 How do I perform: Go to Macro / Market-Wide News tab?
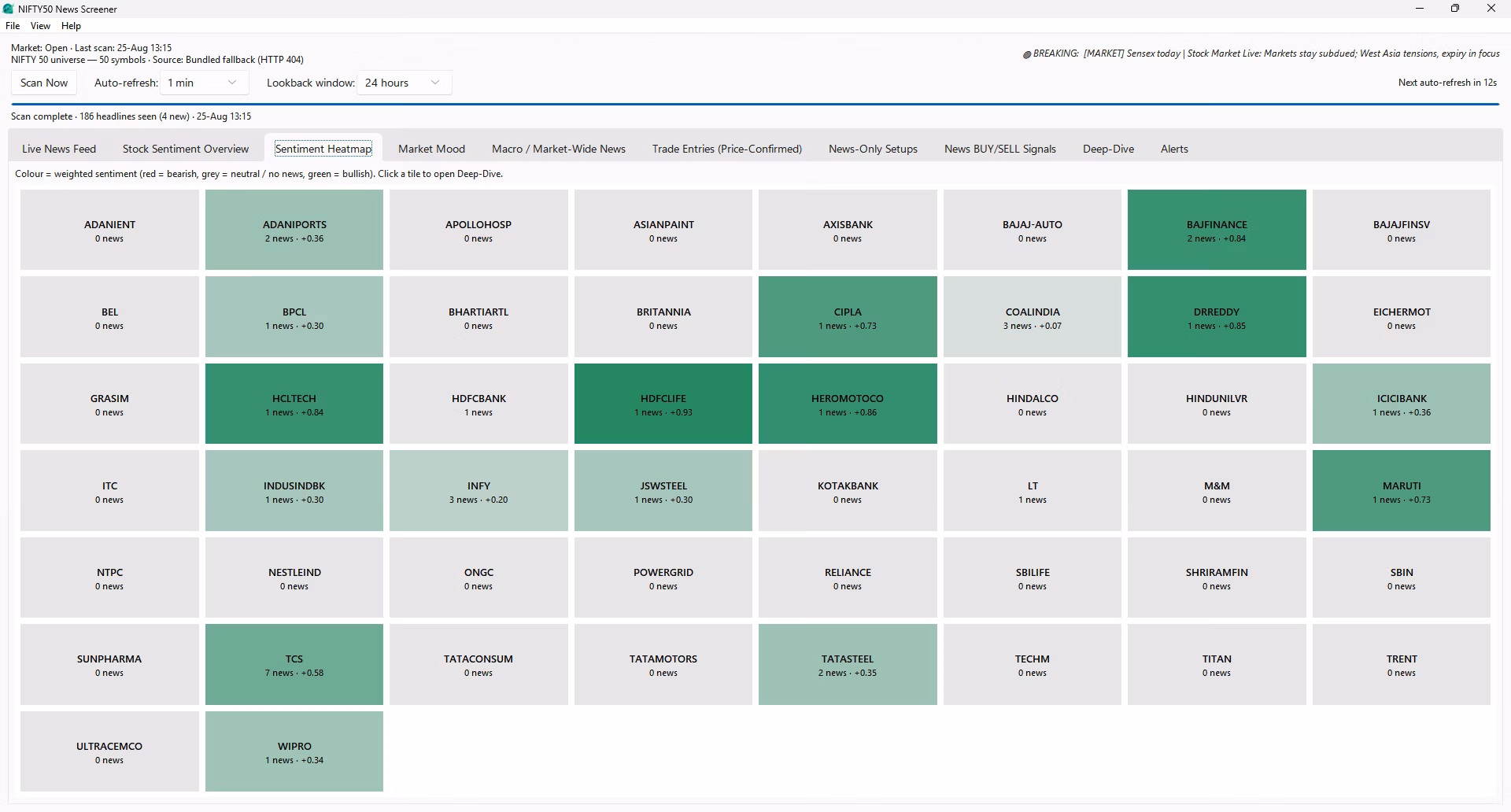pyautogui.click(x=559, y=149)
